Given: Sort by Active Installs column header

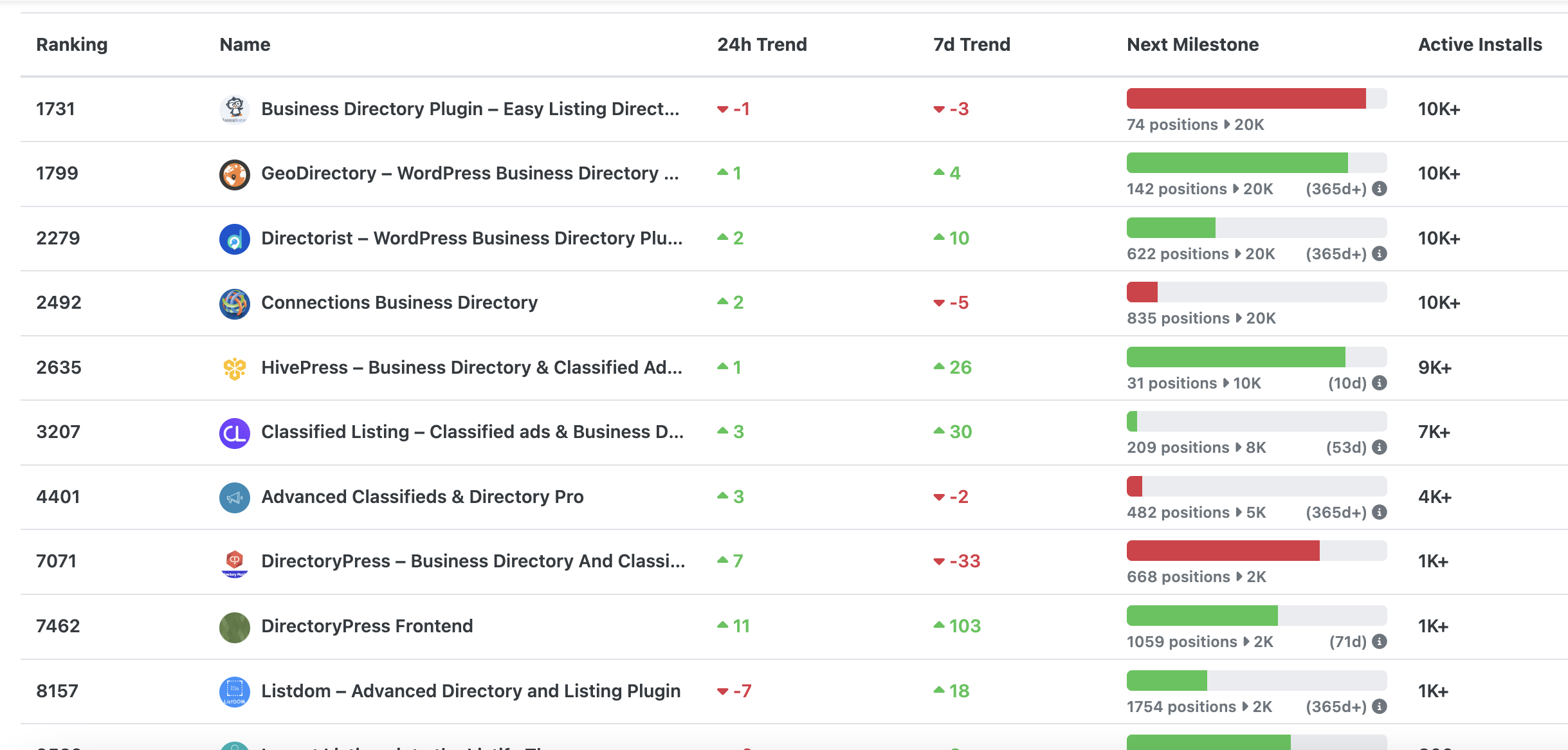Looking at the screenshot, I should tap(1479, 44).
